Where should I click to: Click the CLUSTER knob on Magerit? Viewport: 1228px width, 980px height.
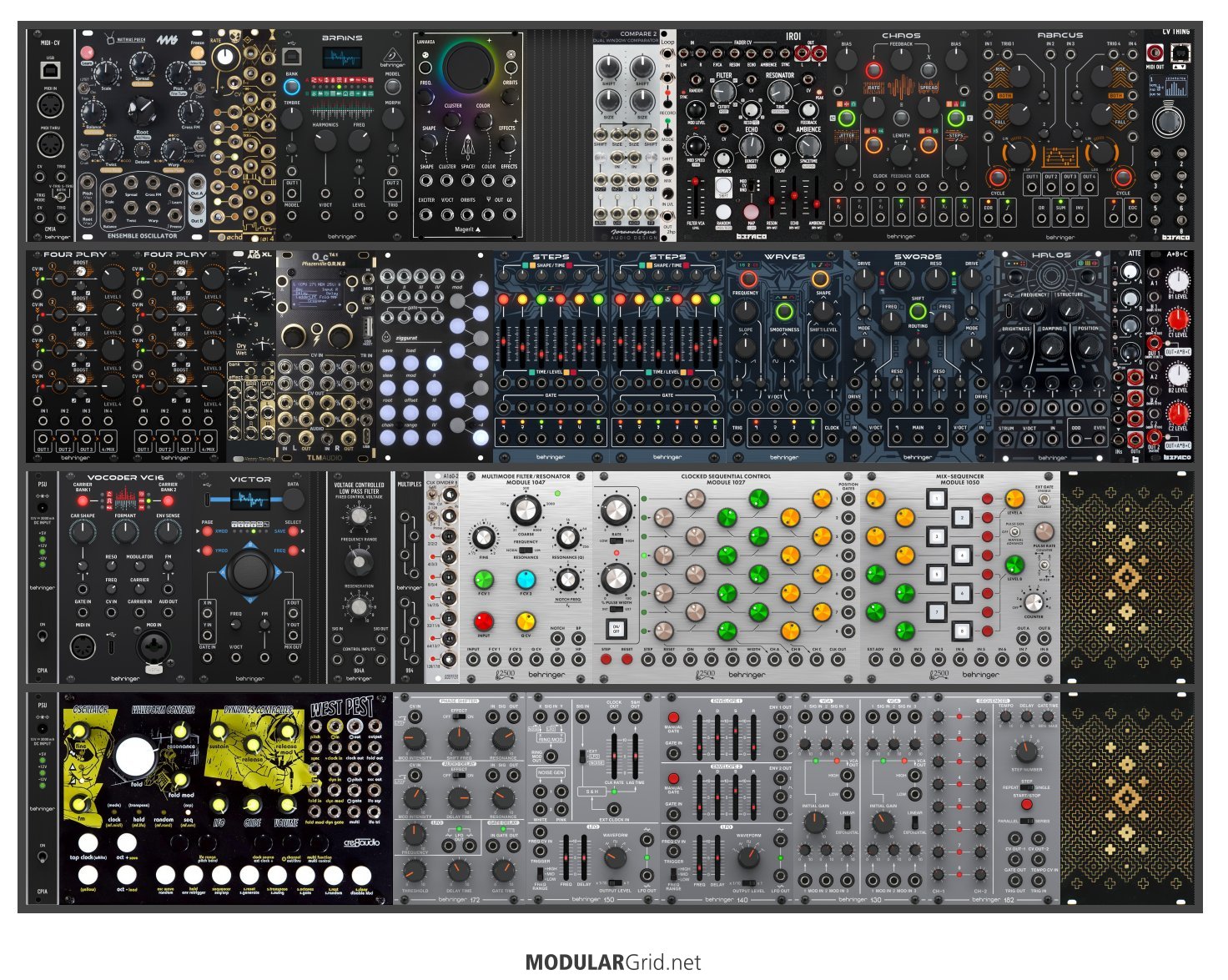point(452,120)
